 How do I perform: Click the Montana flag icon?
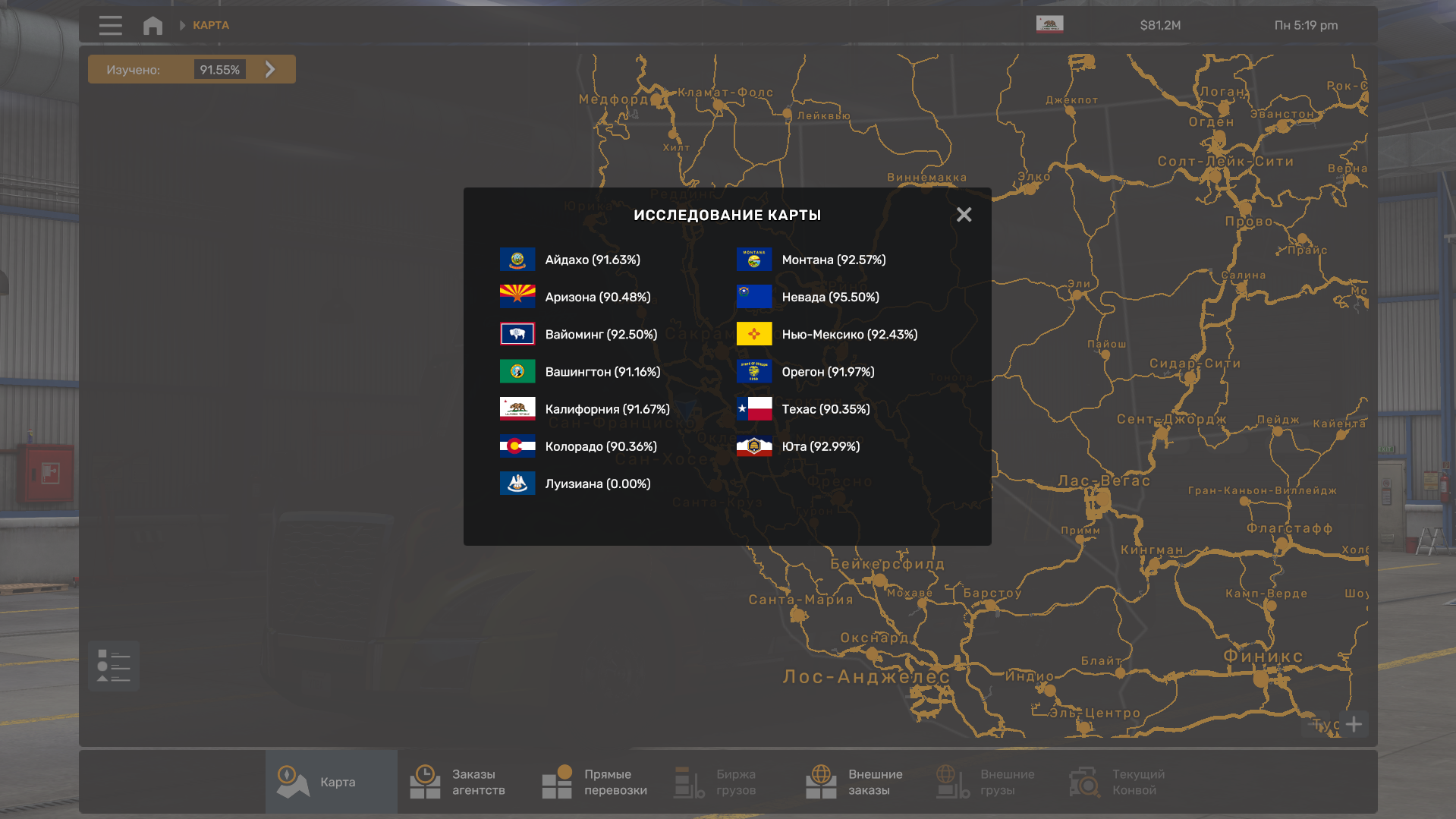pos(754,260)
